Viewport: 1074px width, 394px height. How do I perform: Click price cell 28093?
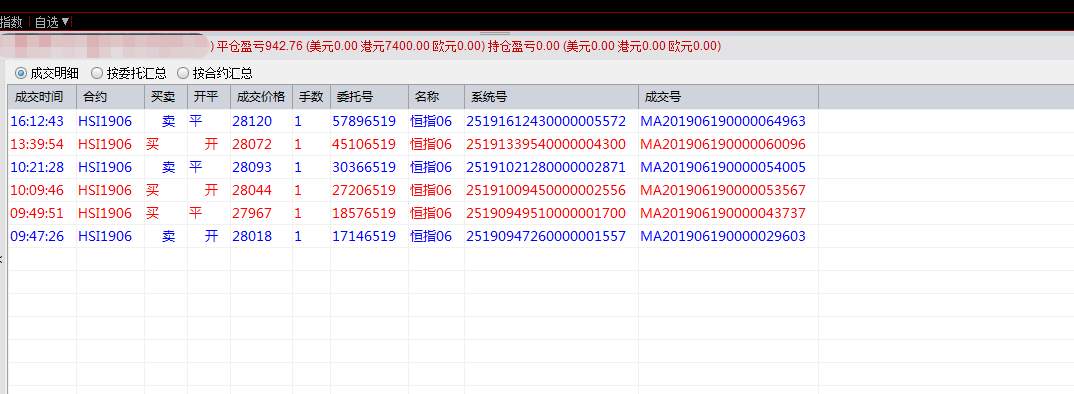coord(252,167)
